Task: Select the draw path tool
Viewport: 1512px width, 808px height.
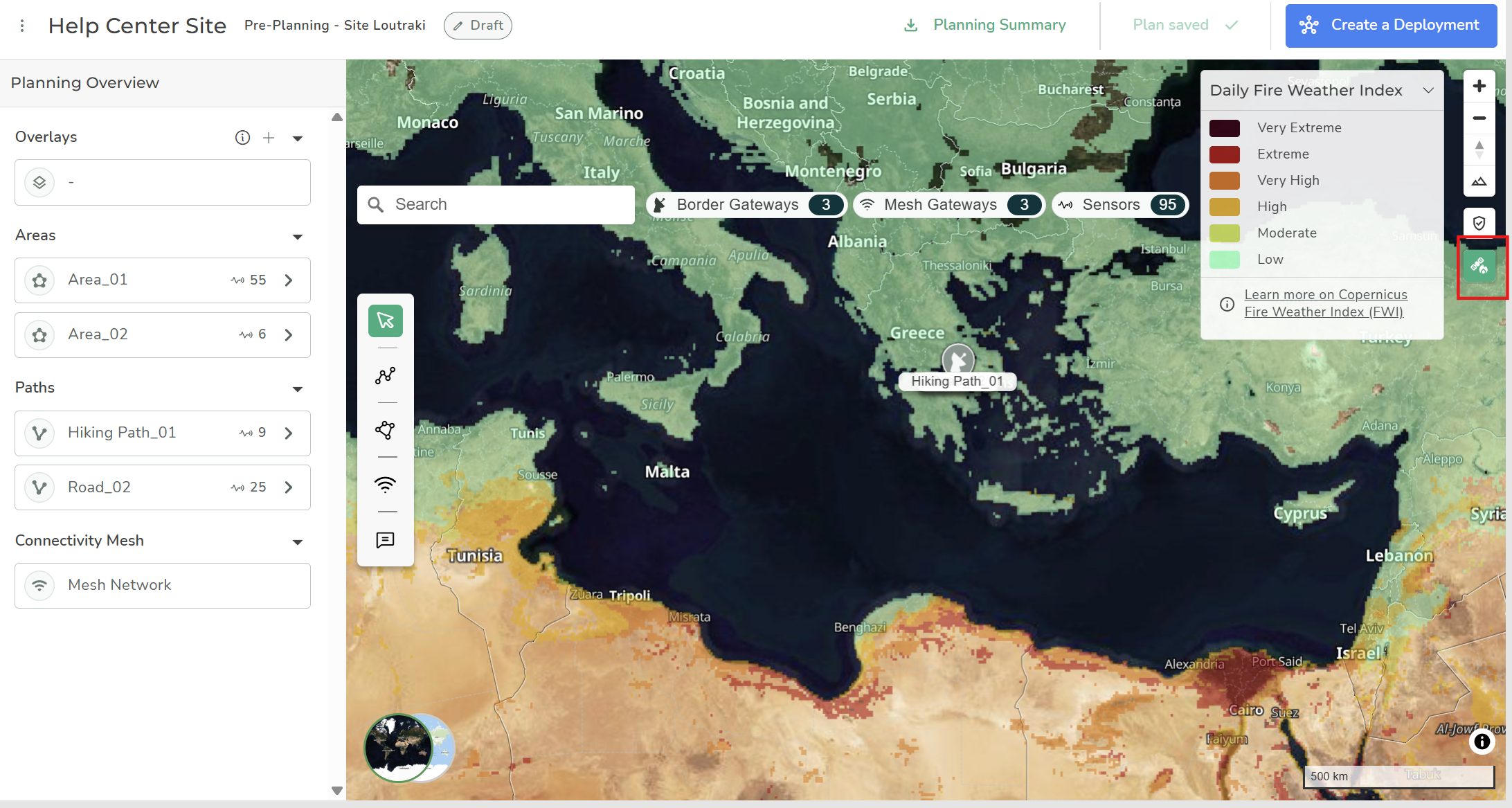Action: [385, 375]
